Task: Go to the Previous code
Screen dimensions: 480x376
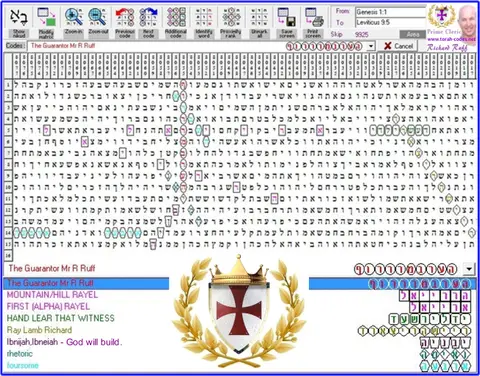Action: tap(125, 22)
